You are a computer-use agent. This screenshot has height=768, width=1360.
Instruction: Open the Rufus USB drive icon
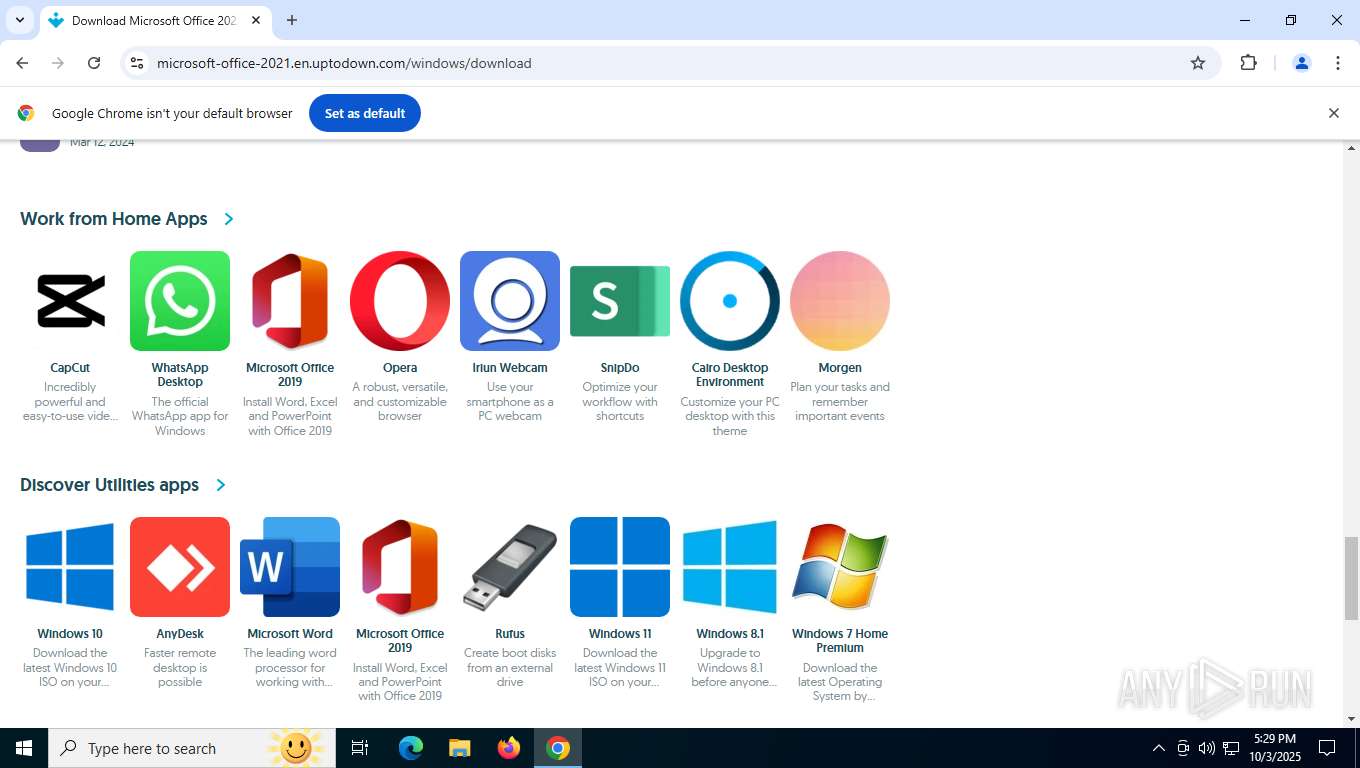point(510,567)
